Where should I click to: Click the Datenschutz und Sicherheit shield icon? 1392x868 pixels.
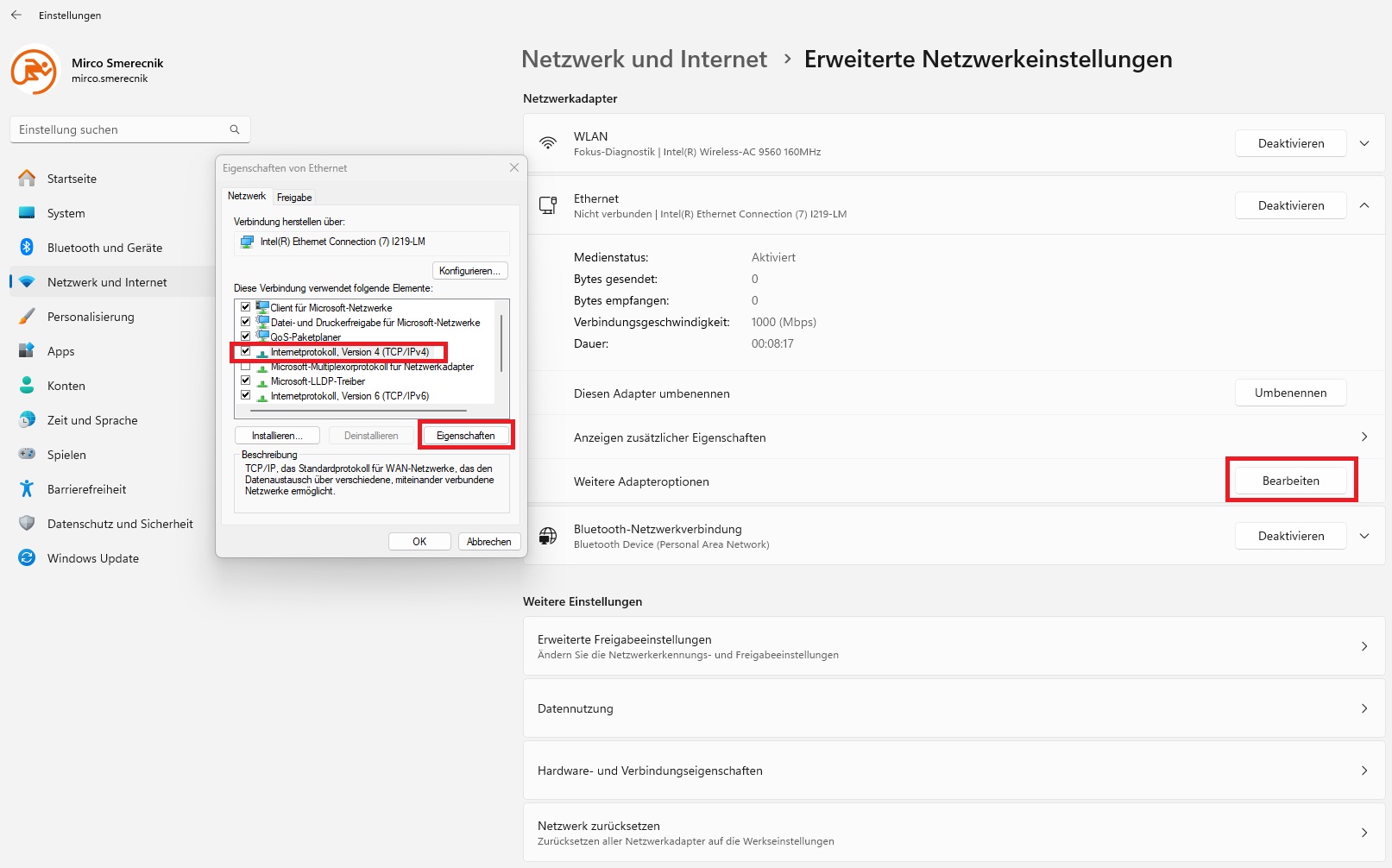click(x=27, y=524)
